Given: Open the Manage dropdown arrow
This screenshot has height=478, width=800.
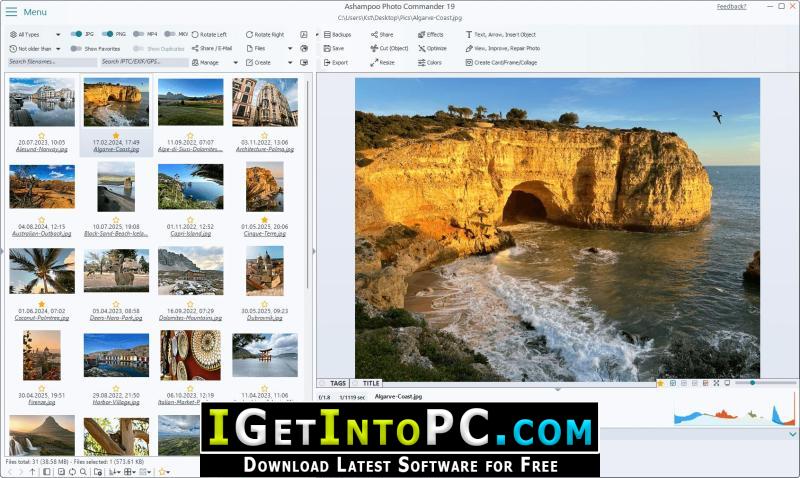Looking at the screenshot, I should pos(235,62).
